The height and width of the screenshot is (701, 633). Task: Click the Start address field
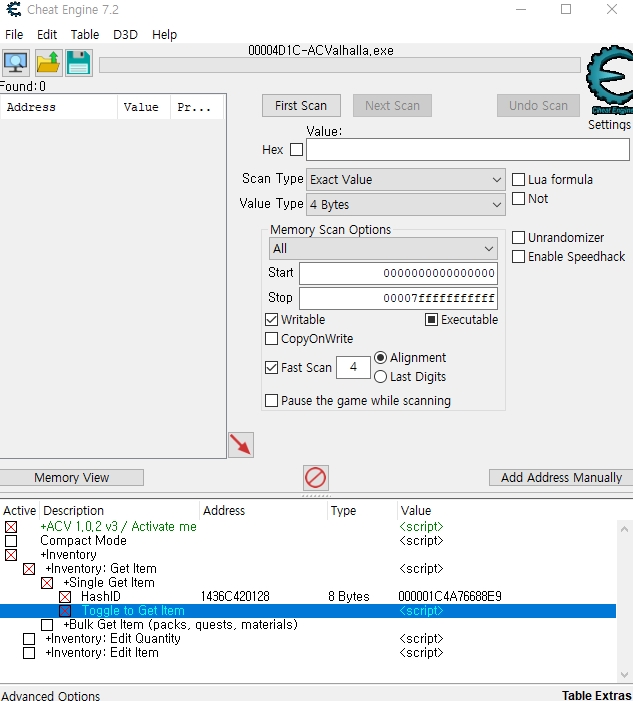pos(398,273)
